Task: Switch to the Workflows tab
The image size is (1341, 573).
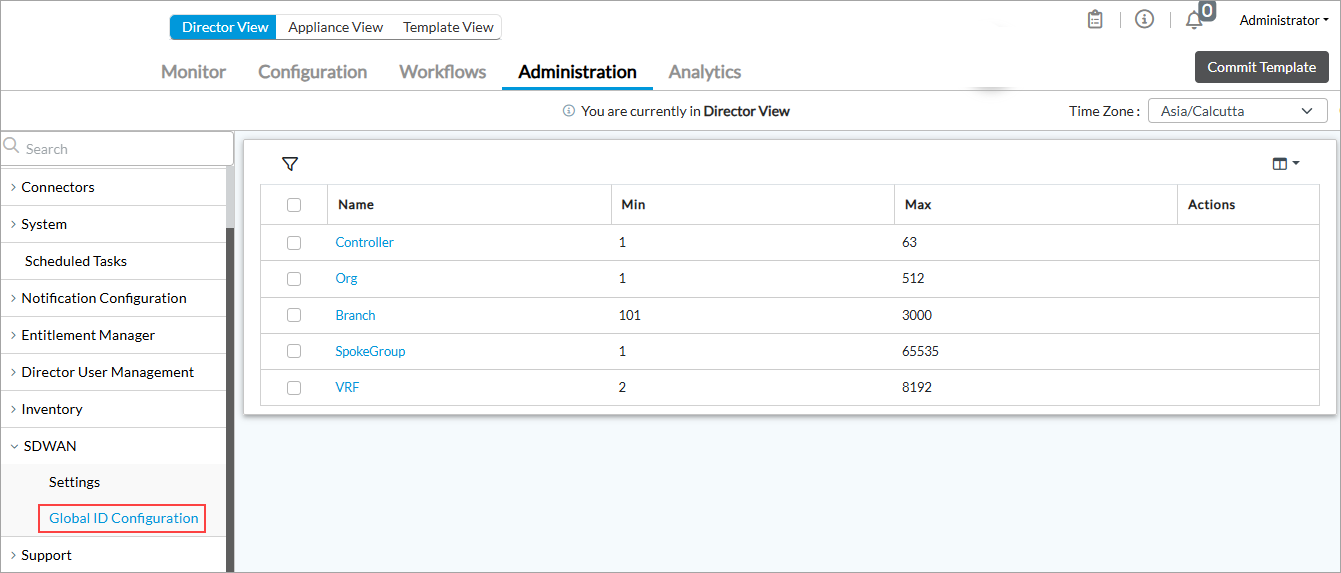Action: (443, 72)
